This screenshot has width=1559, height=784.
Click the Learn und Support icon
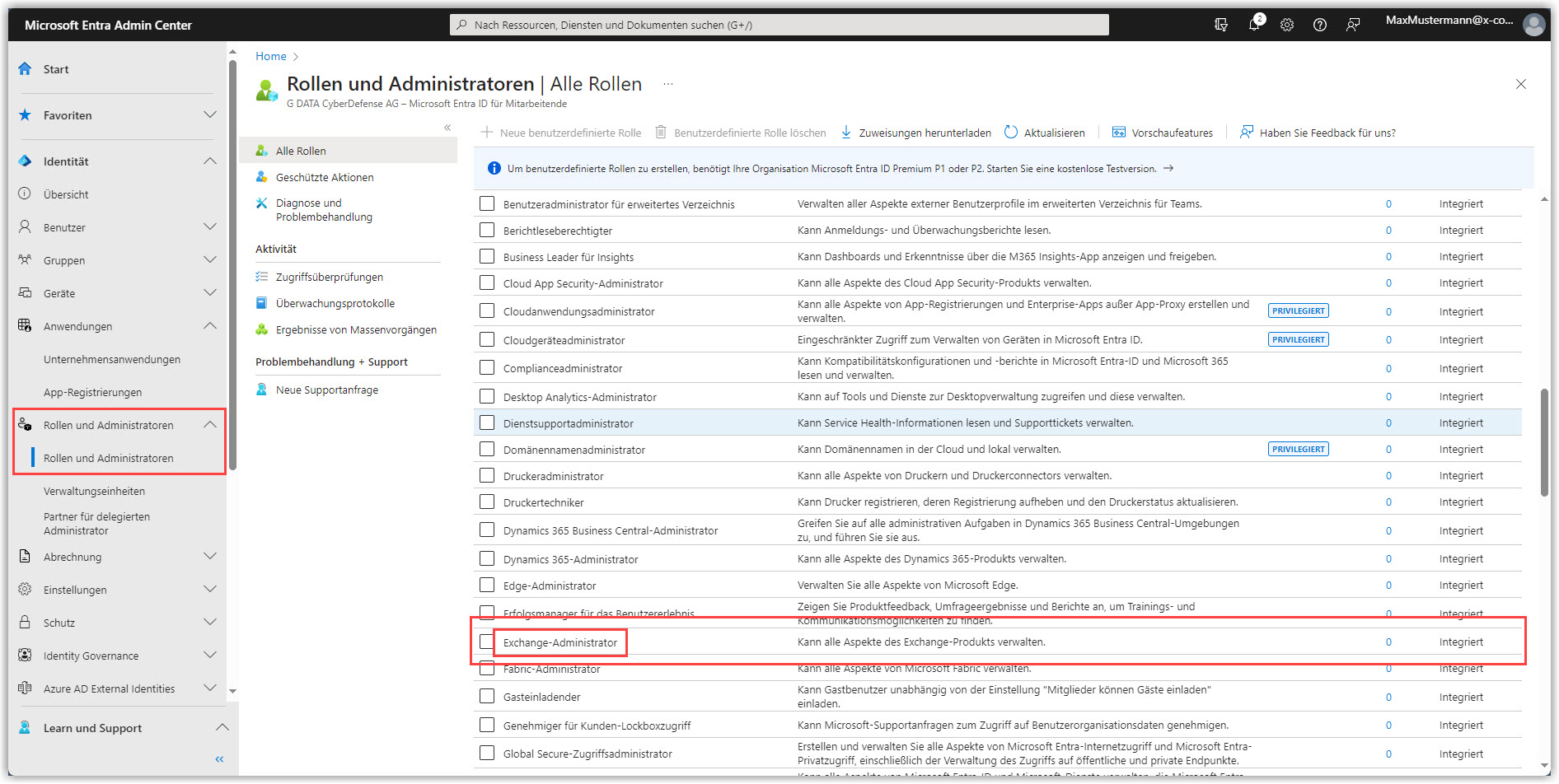coord(25,727)
